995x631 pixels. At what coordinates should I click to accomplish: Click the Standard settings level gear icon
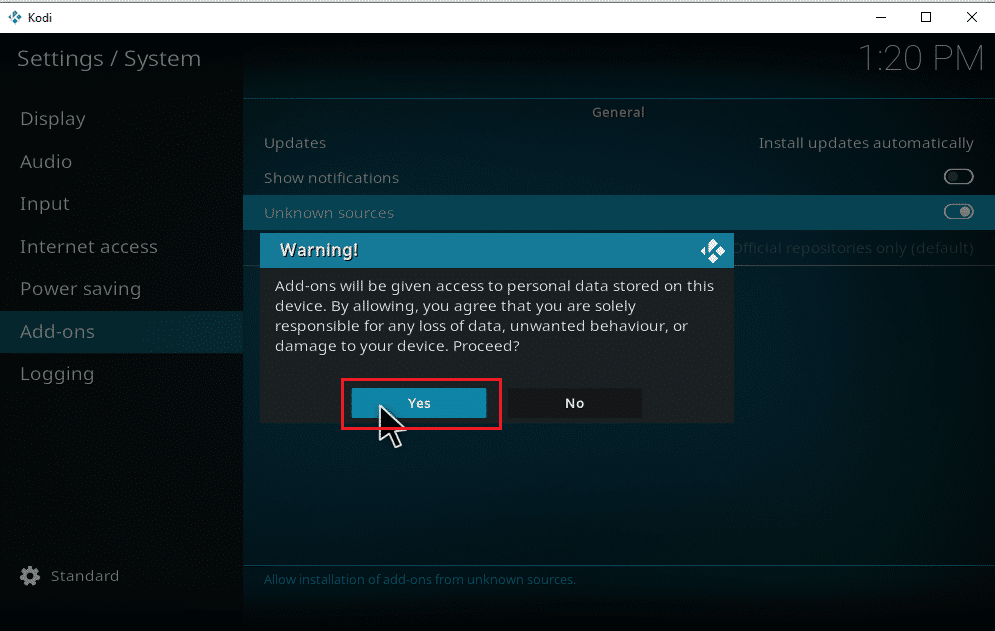(x=30, y=576)
